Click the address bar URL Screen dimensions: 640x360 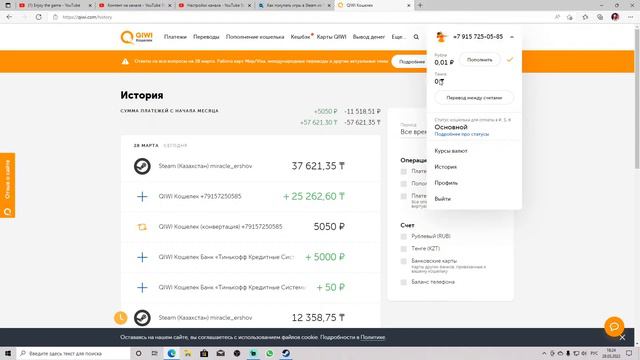87,17
